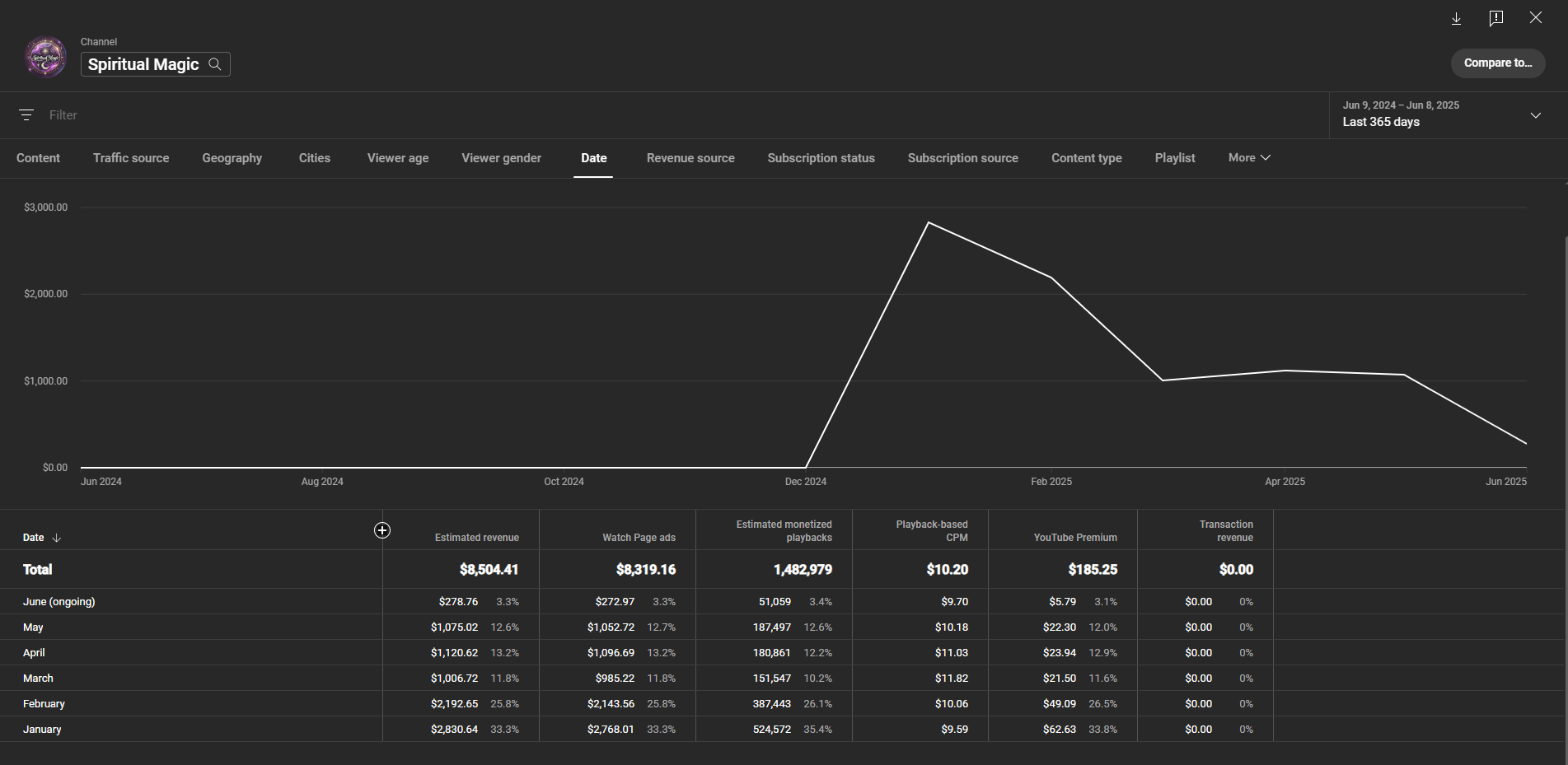The image size is (1568, 765).
Task: Sort by YouTube Premium column header
Action: (1075, 538)
